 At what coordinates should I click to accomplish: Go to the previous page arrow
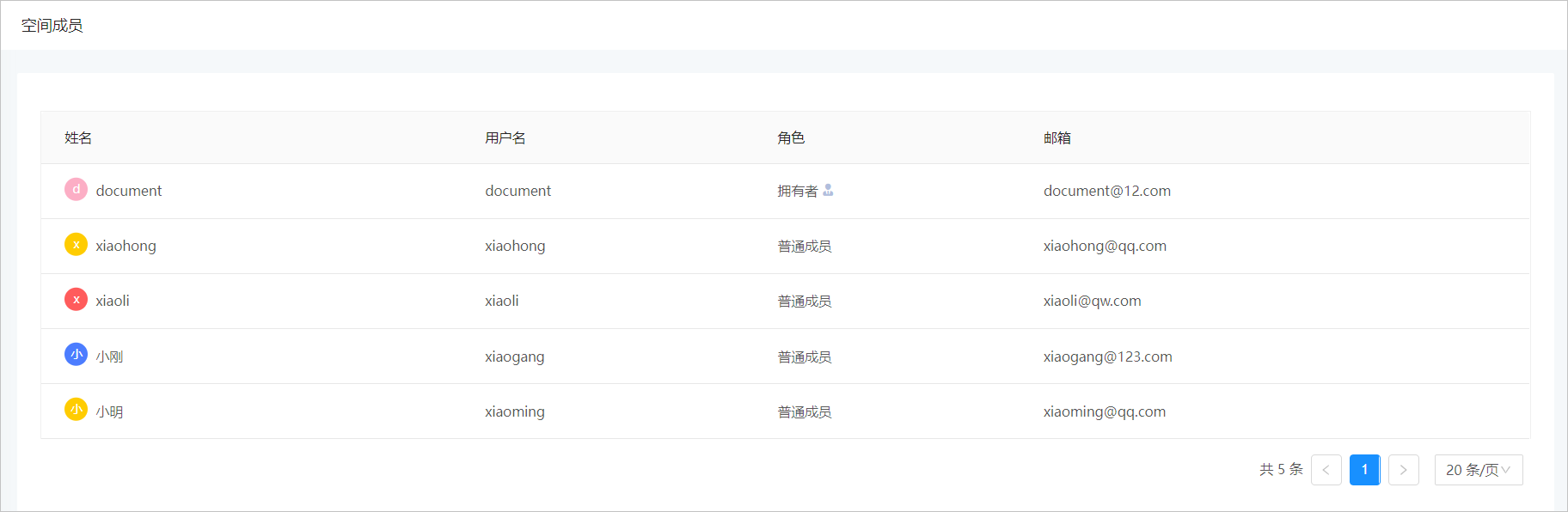click(1326, 470)
